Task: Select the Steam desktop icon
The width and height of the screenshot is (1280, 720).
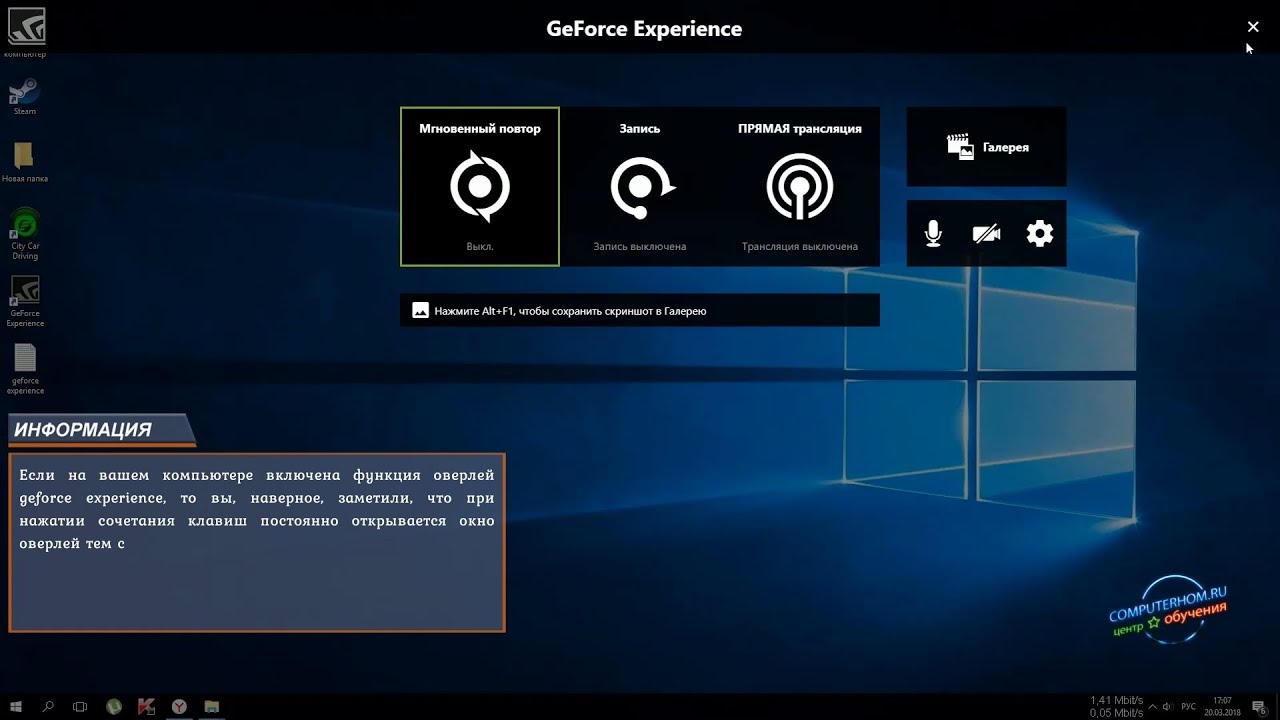Action: pyautogui.click(x=25, y=97)
